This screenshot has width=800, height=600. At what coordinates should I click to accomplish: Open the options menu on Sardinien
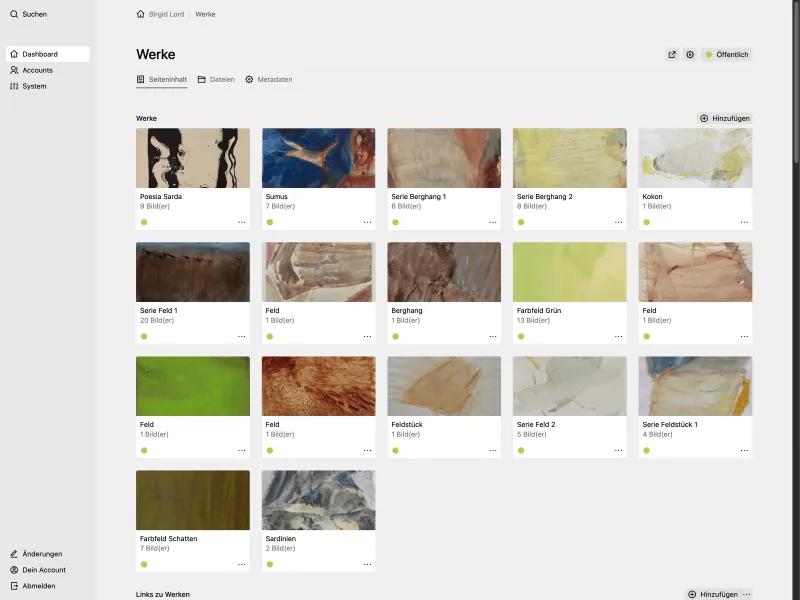(366, 563)
